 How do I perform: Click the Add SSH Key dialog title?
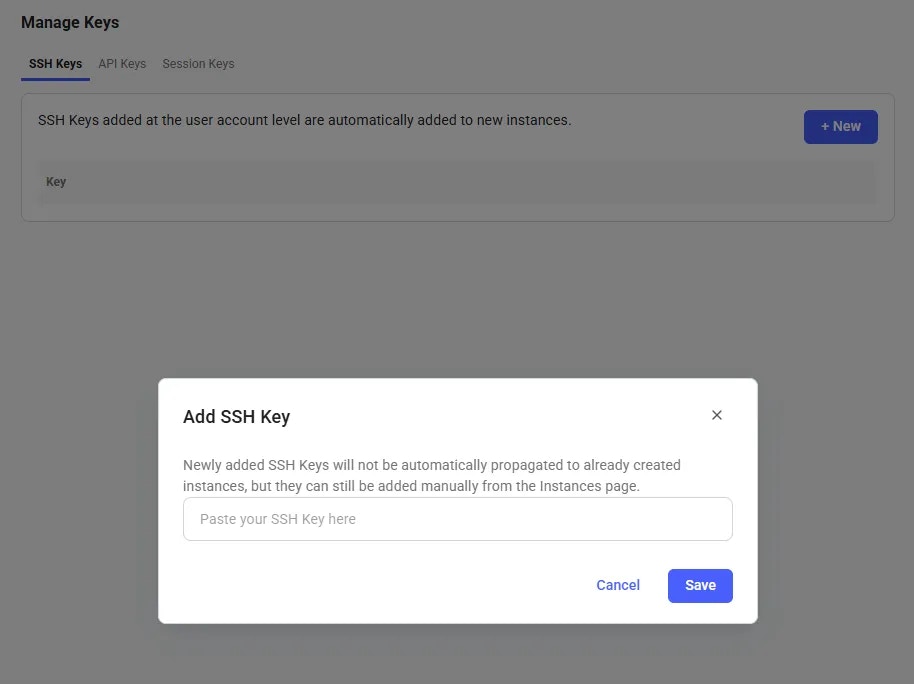[236, 416]
